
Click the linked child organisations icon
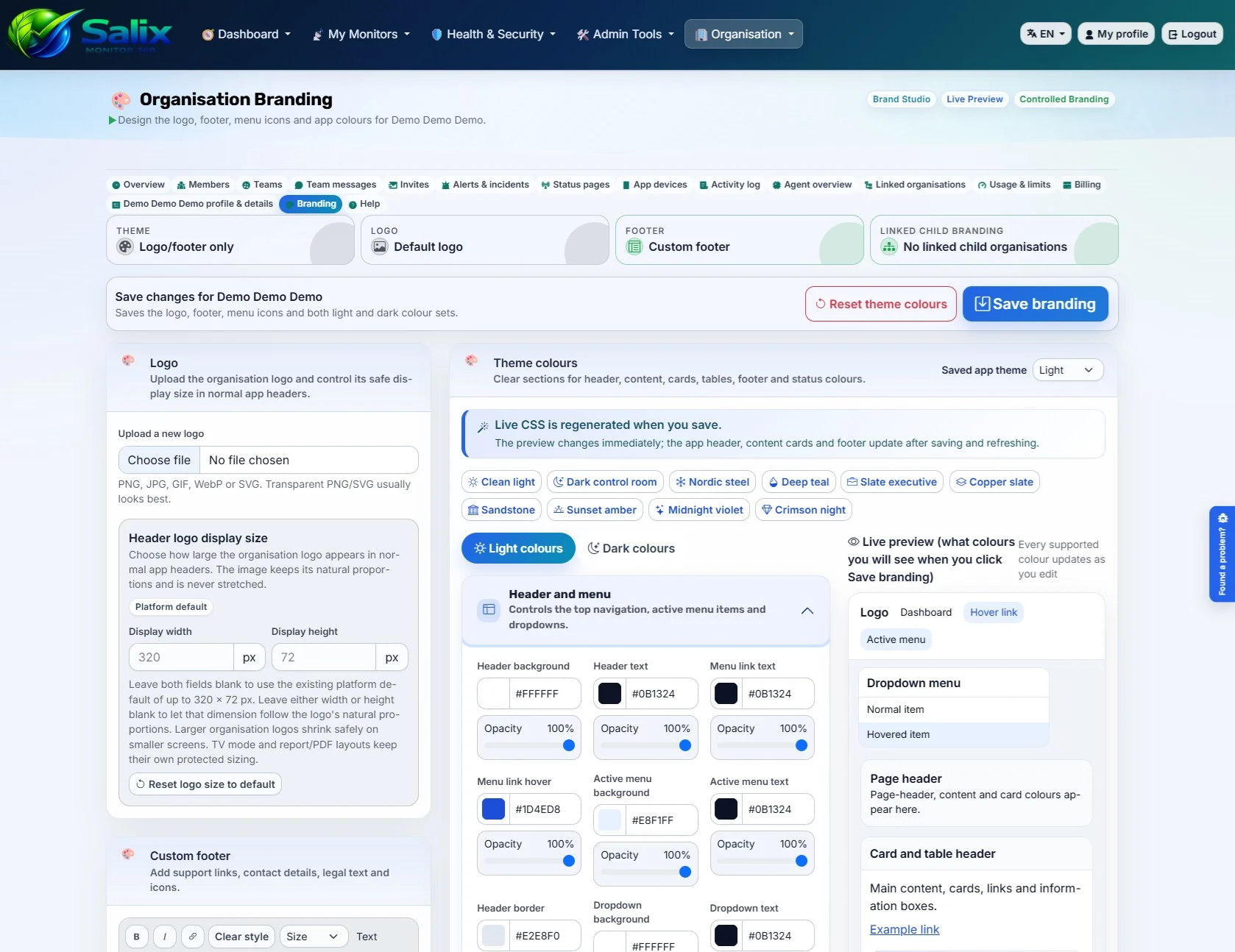pos(889,246)
